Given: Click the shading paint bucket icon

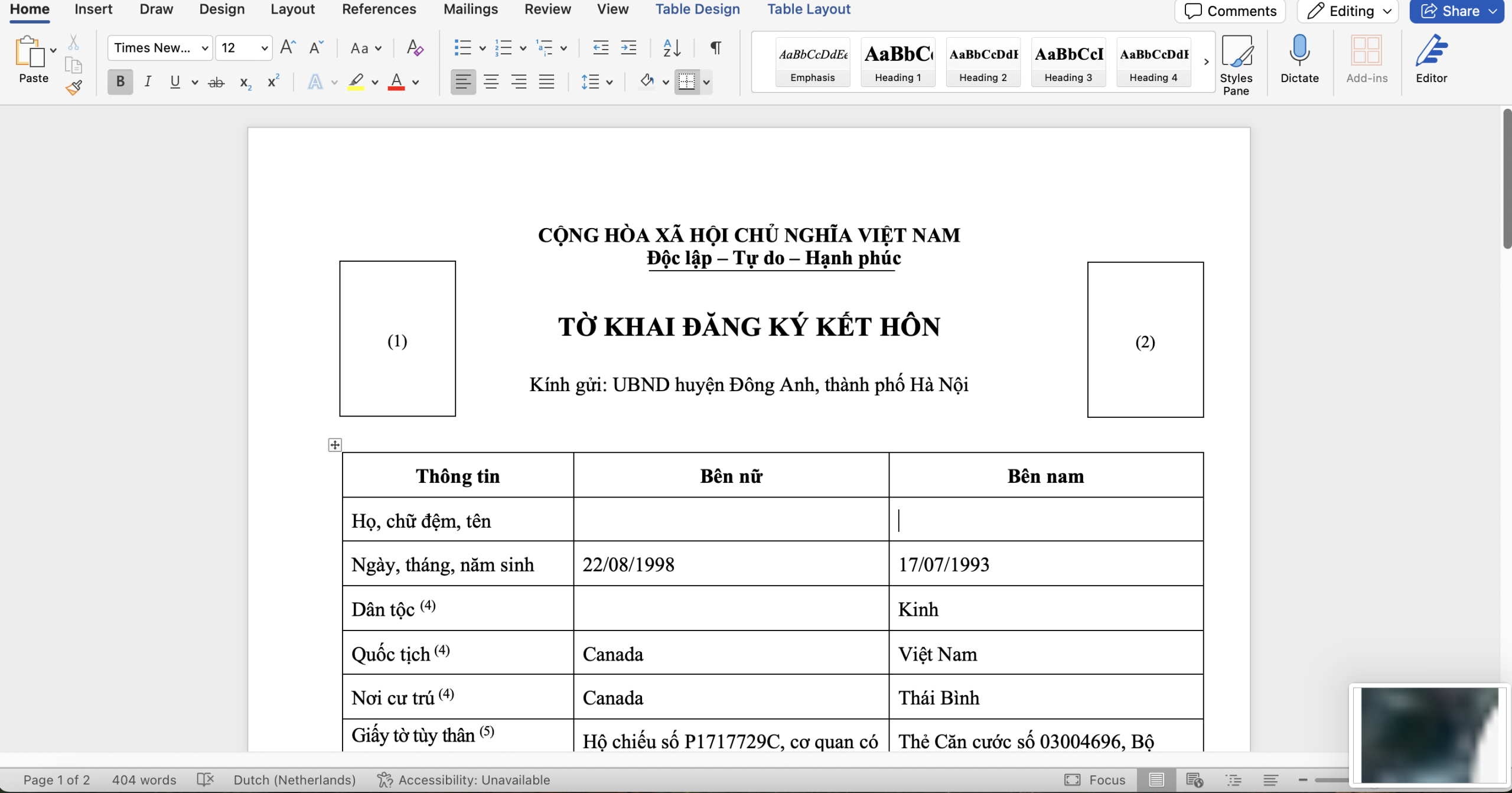Looking at the screenshot, I should pos(647,80).
